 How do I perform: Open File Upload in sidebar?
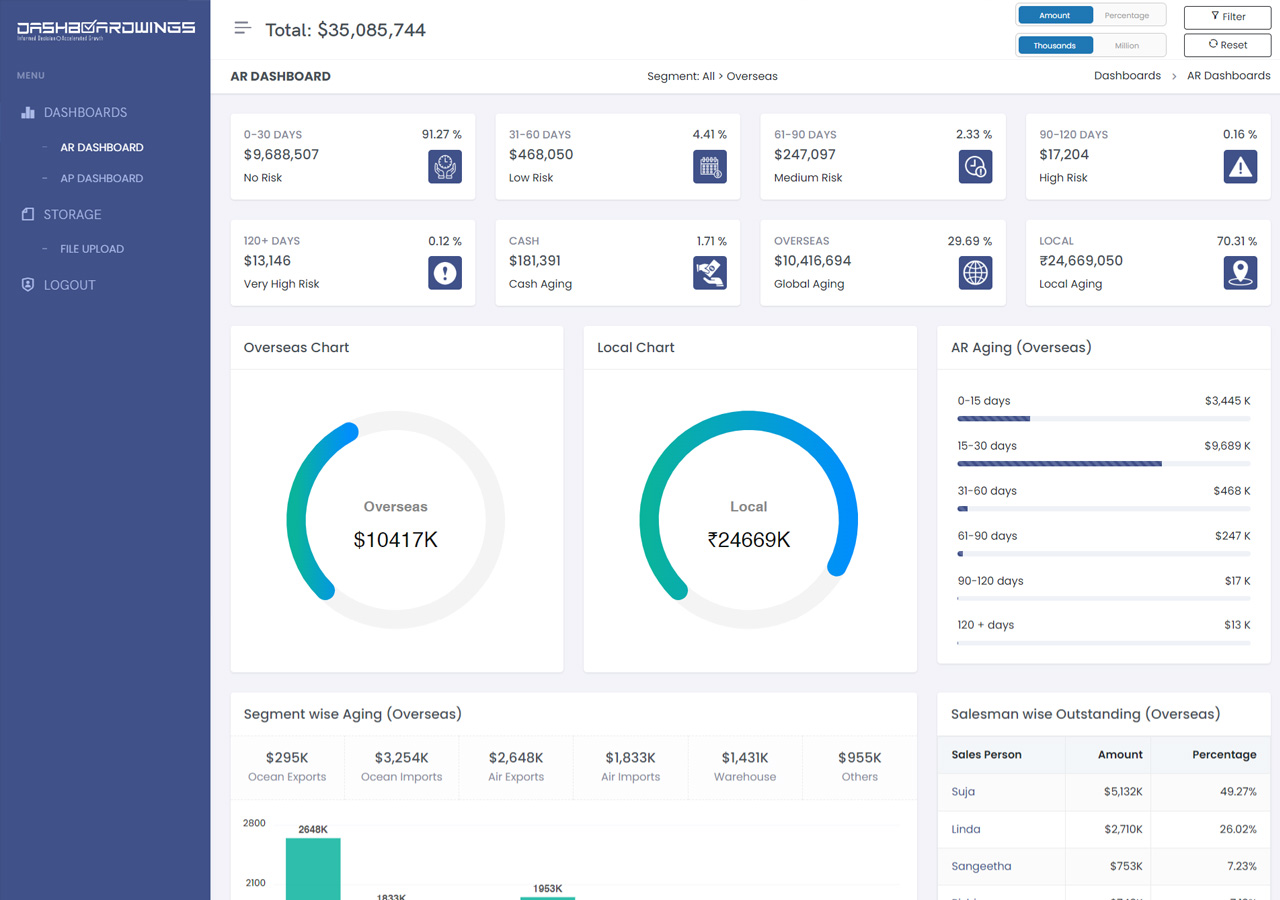tap(92, 249)
